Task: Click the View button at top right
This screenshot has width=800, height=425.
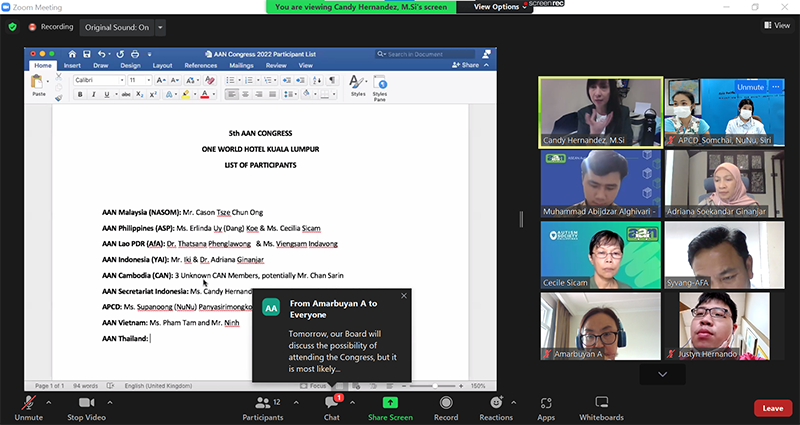Action: pos(777,25)
